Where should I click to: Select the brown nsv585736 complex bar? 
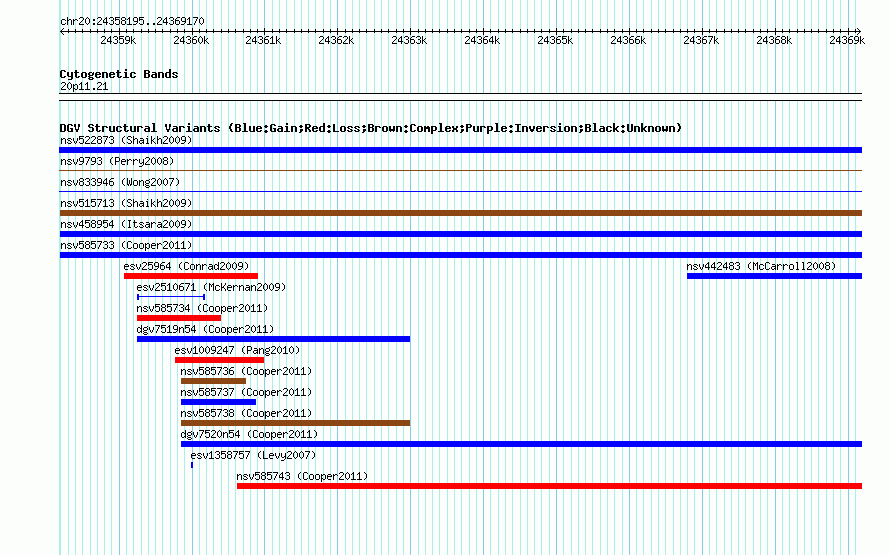(213, 381)
